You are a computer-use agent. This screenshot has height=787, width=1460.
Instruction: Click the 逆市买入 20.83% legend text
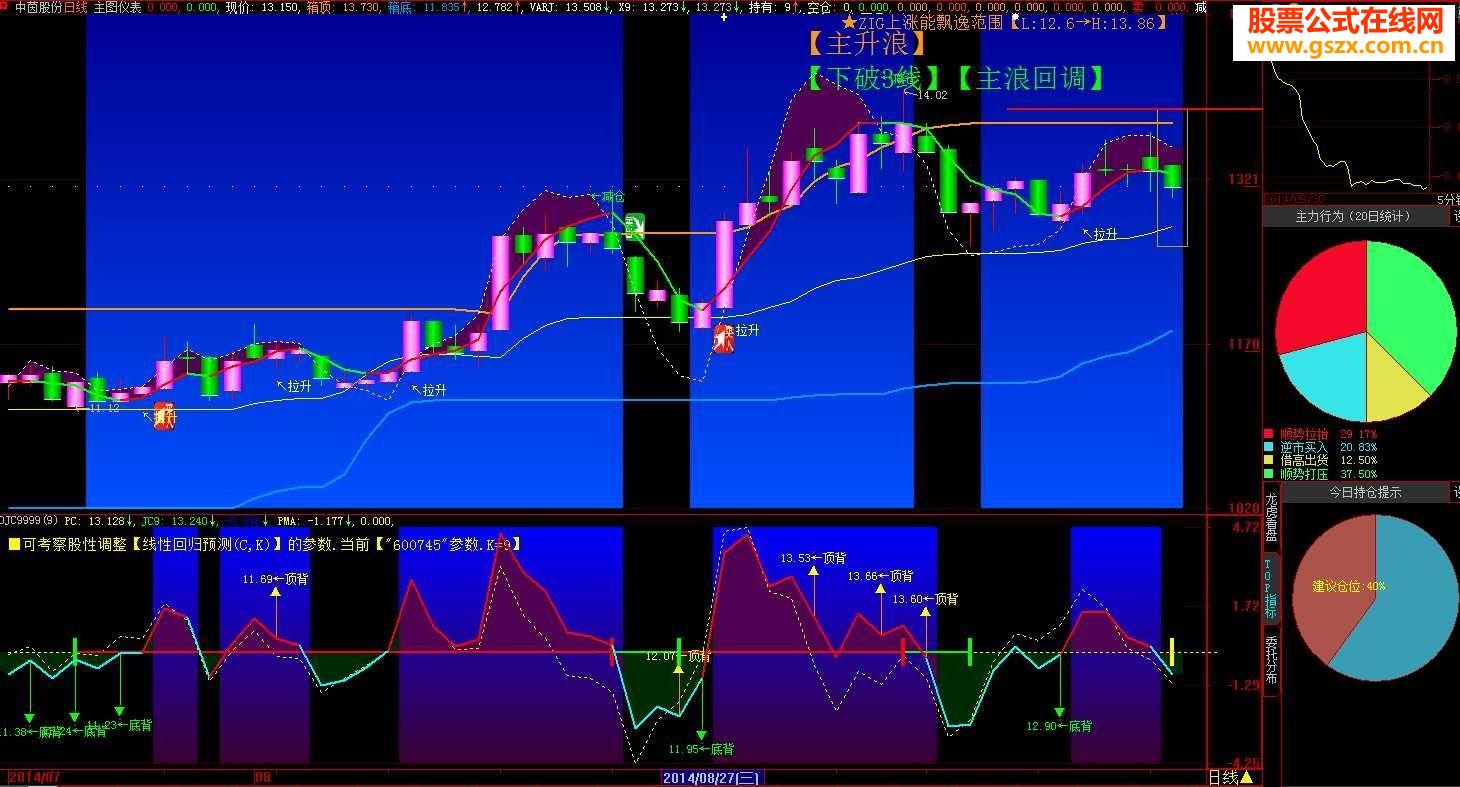click(x=1328, y=447)
